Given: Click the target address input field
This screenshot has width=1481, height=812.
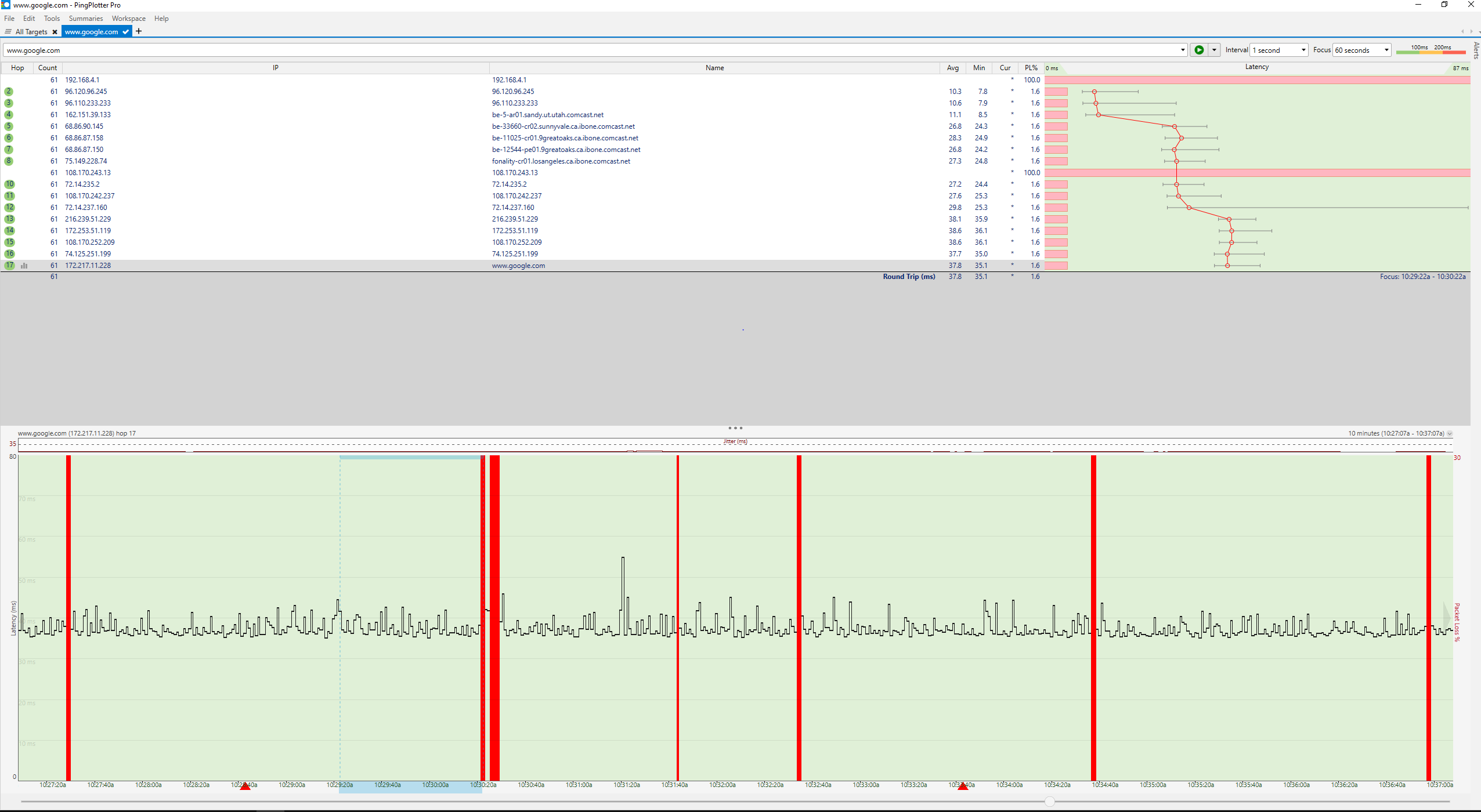Looking at the screenshot, I should click(x=580, y=50).
